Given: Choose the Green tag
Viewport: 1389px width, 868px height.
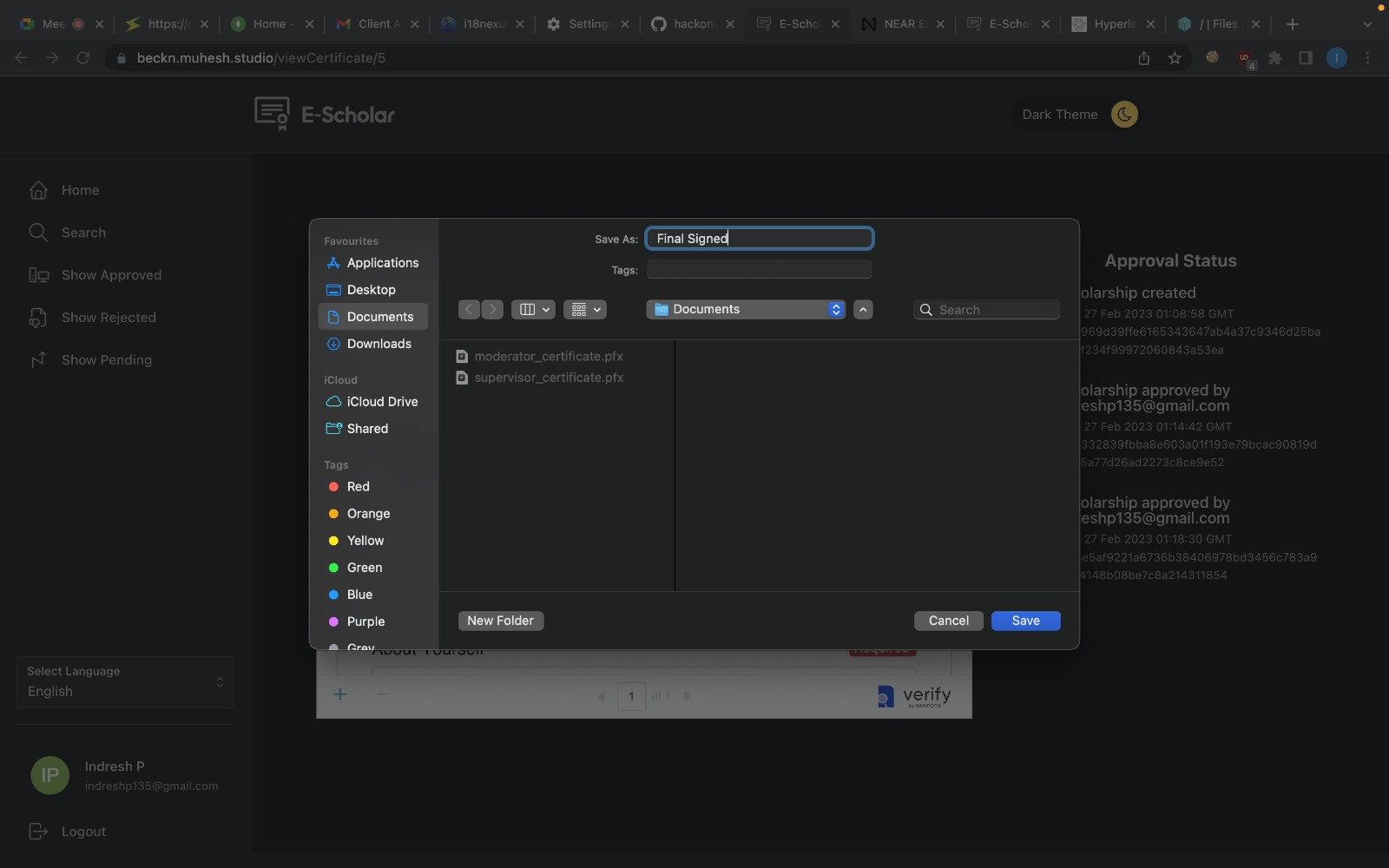Looking at the screenshot, I should tap(373, 568).
